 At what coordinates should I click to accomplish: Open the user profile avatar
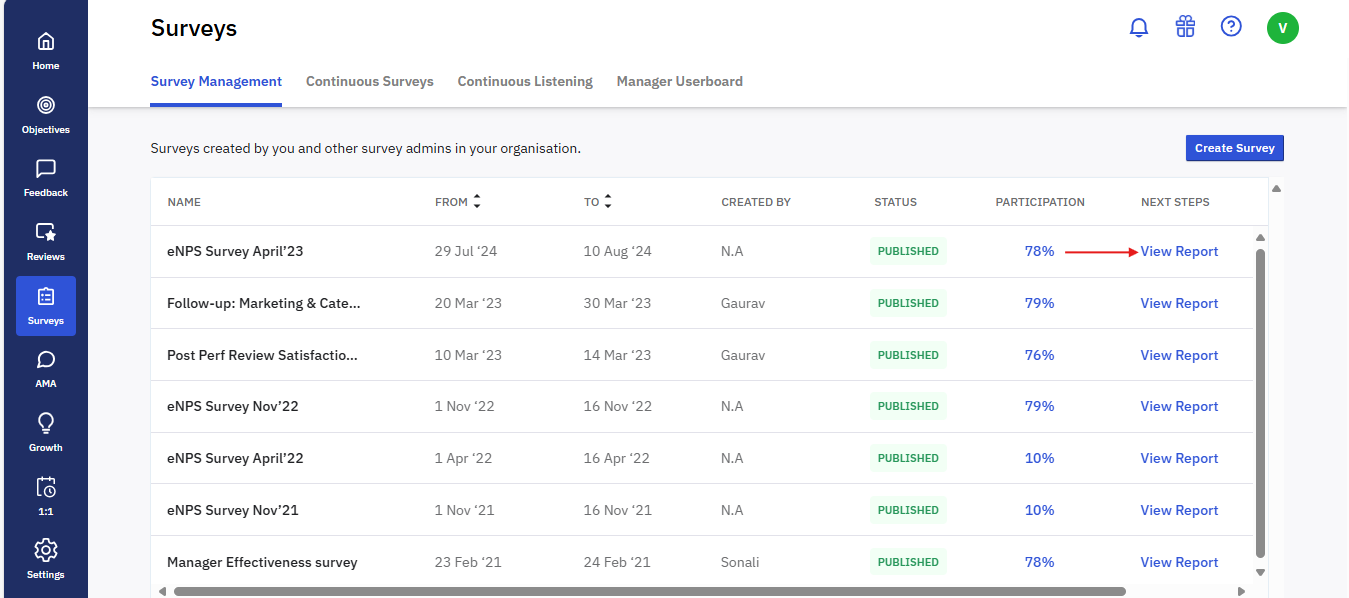[x=1282, y=28]
